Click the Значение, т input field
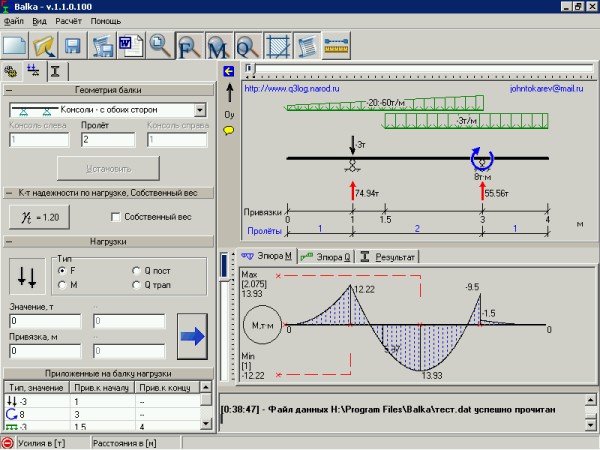 pyautogui.click(x=45, y=321)
